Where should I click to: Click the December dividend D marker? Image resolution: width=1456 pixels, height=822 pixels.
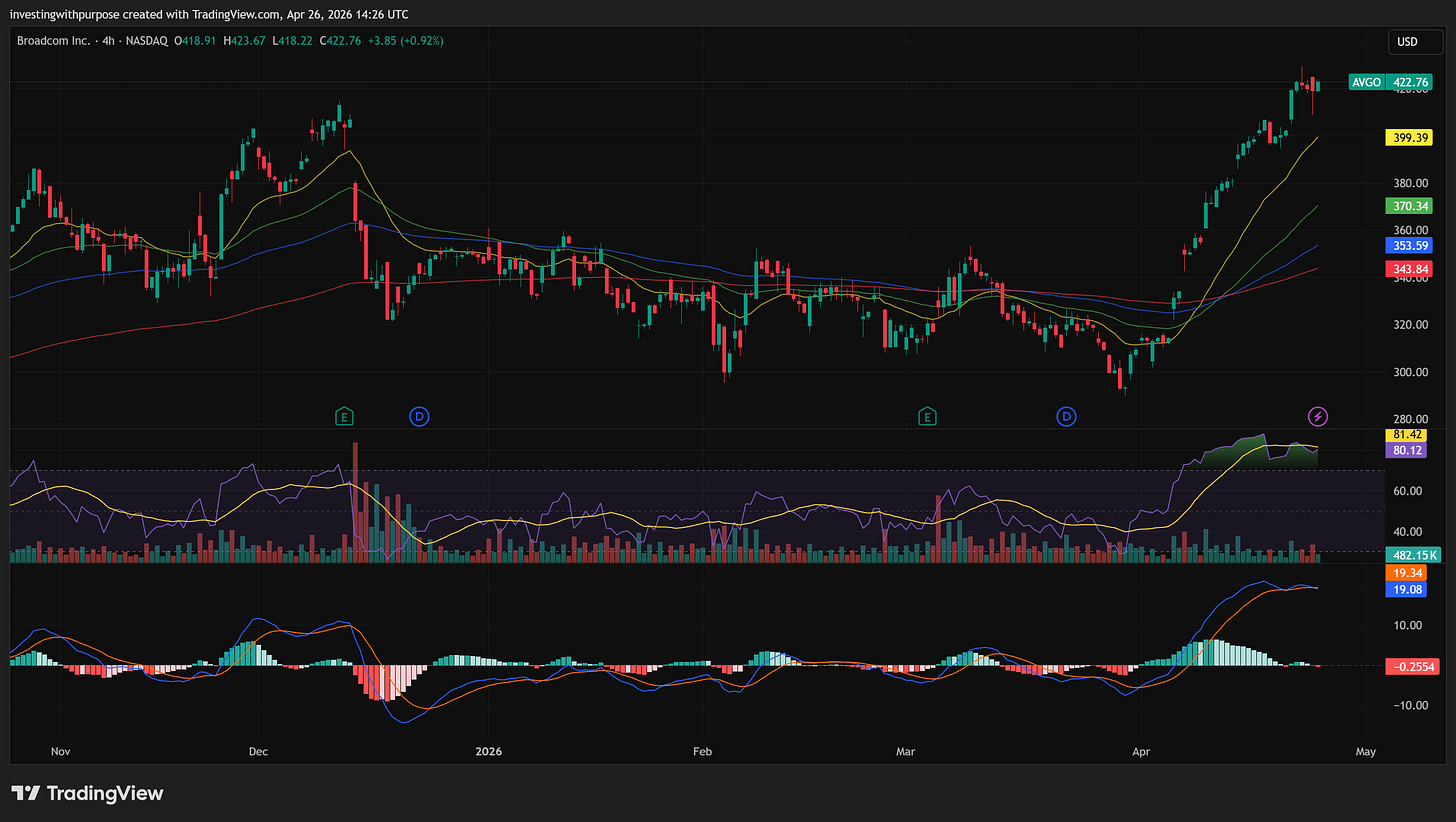click(419, 416)
